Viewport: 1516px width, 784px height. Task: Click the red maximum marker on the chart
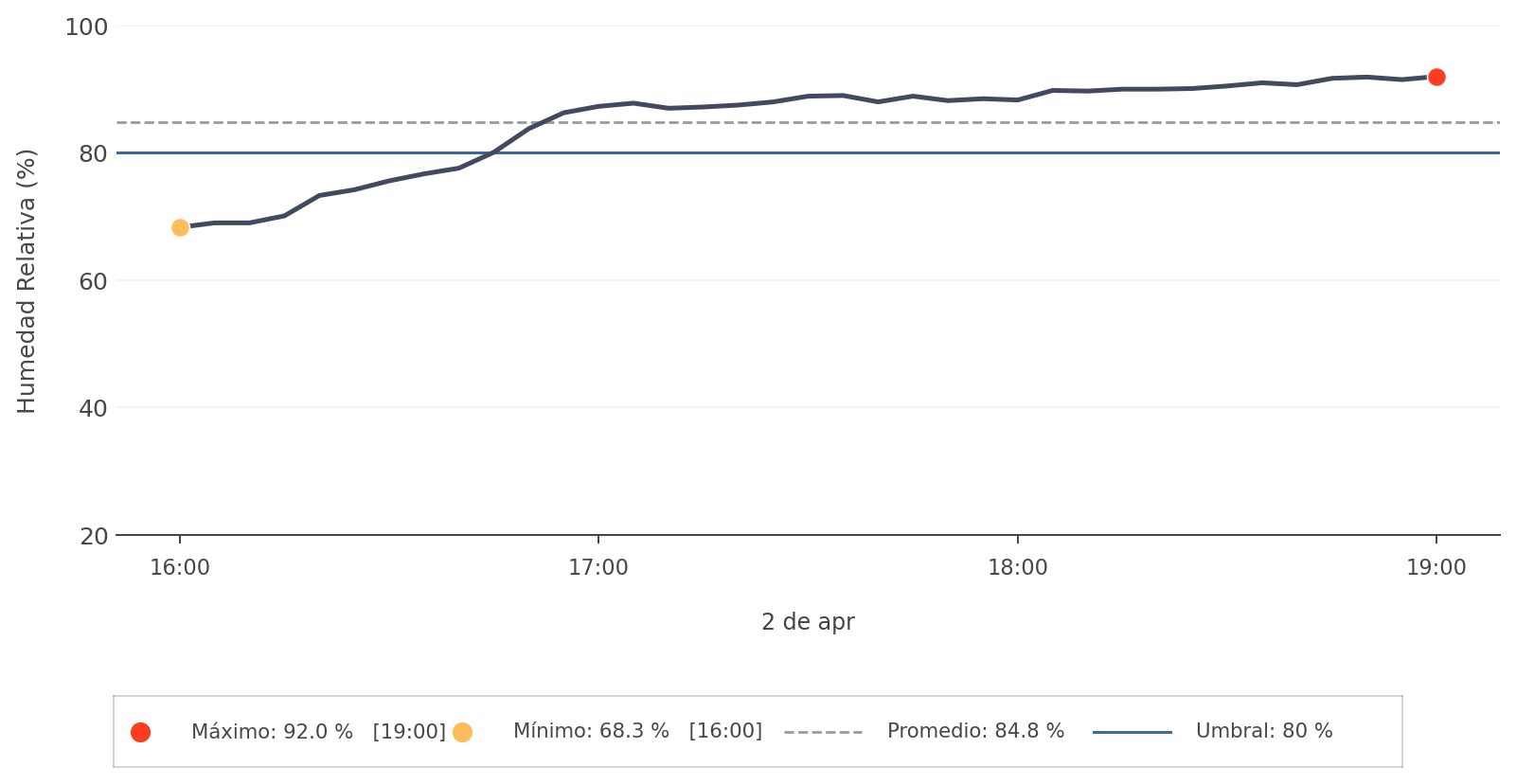pos(1436,78)
